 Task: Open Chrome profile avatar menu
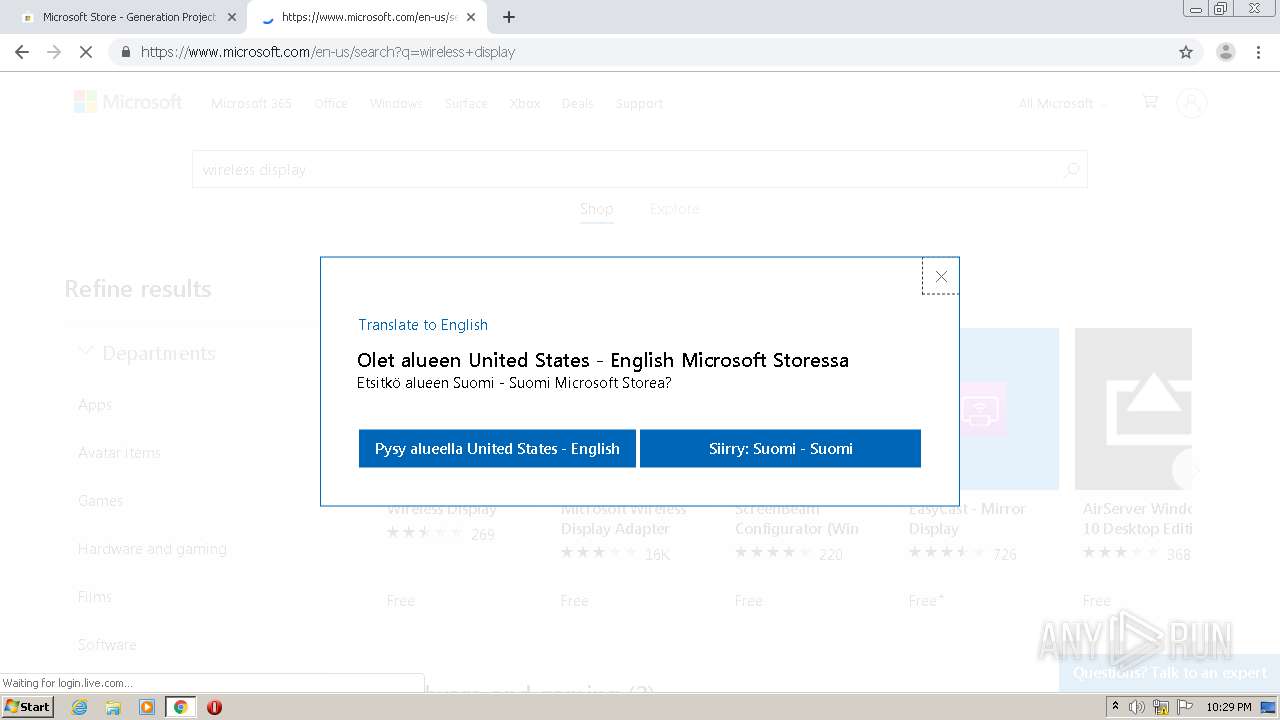tap(1225, 52)
